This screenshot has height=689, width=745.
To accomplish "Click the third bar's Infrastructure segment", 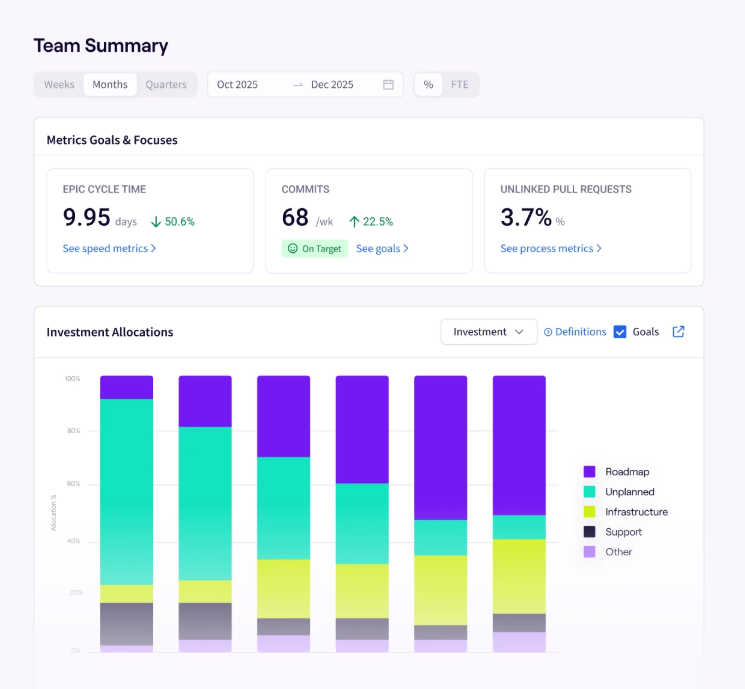I will tap(284, 589).
